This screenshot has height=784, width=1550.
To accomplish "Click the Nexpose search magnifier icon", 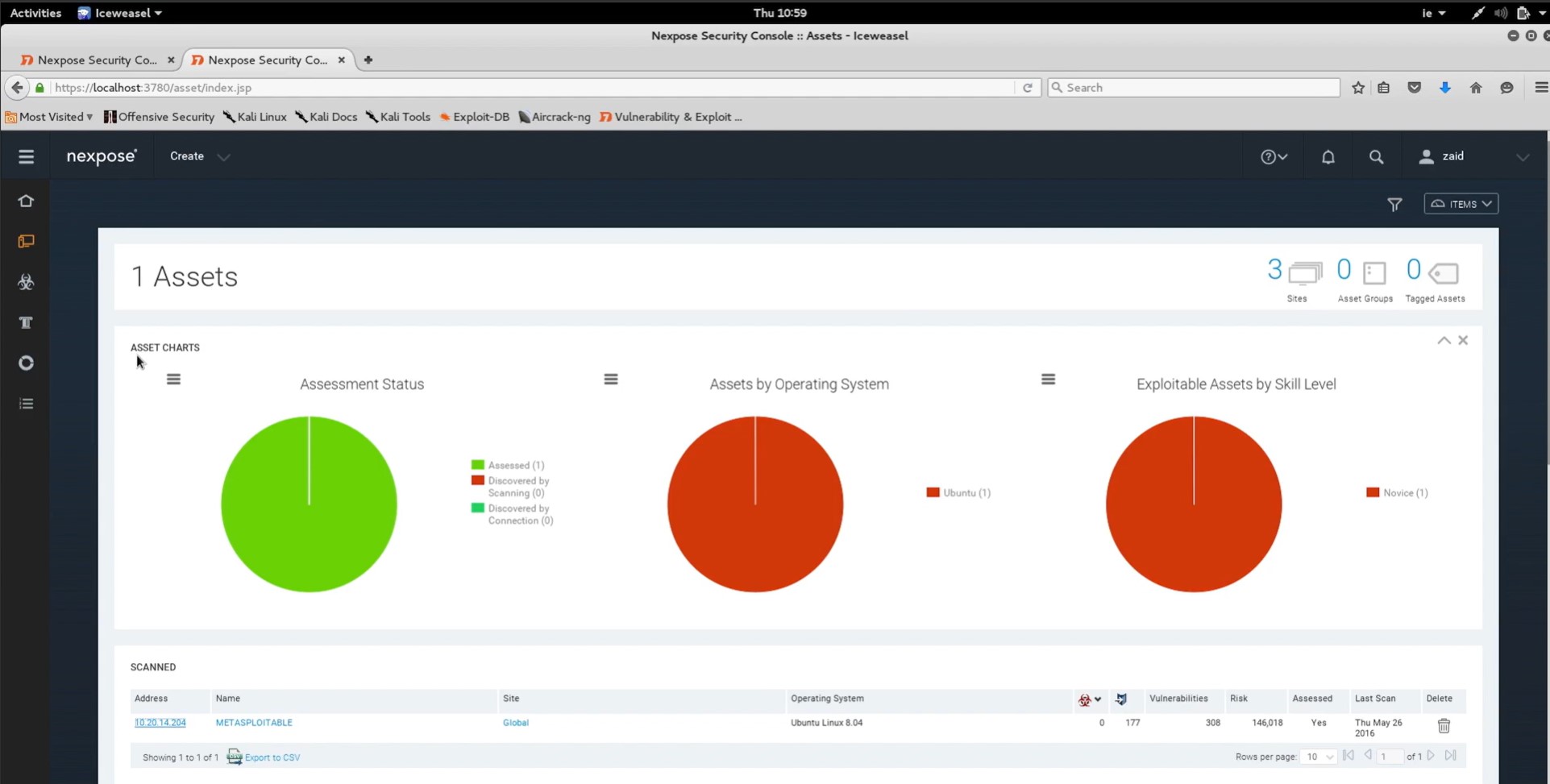I will pyautogui.click(x=1376, y=157).
